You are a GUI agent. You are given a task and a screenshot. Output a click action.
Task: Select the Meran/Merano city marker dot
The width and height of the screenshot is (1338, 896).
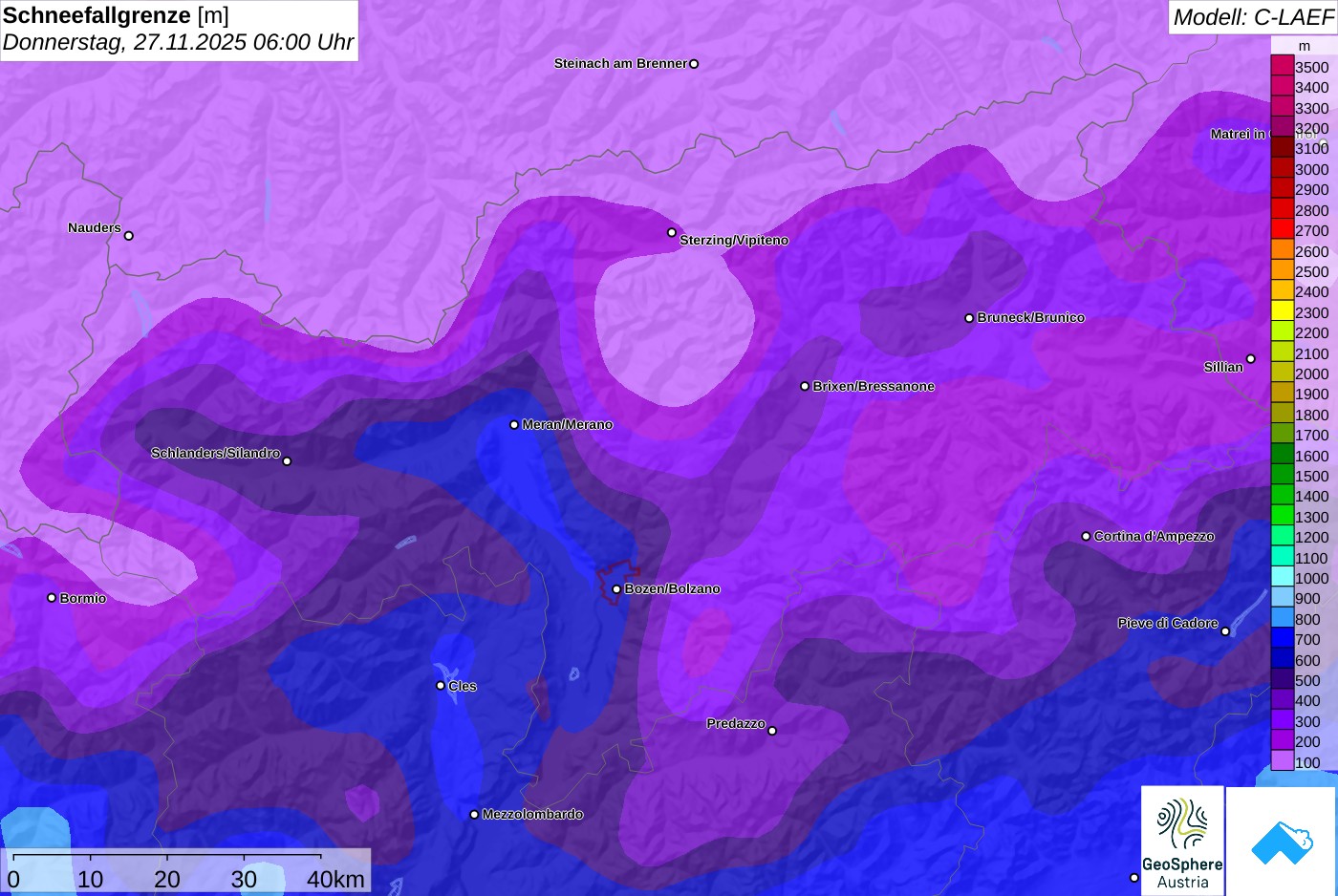[514, 425]
